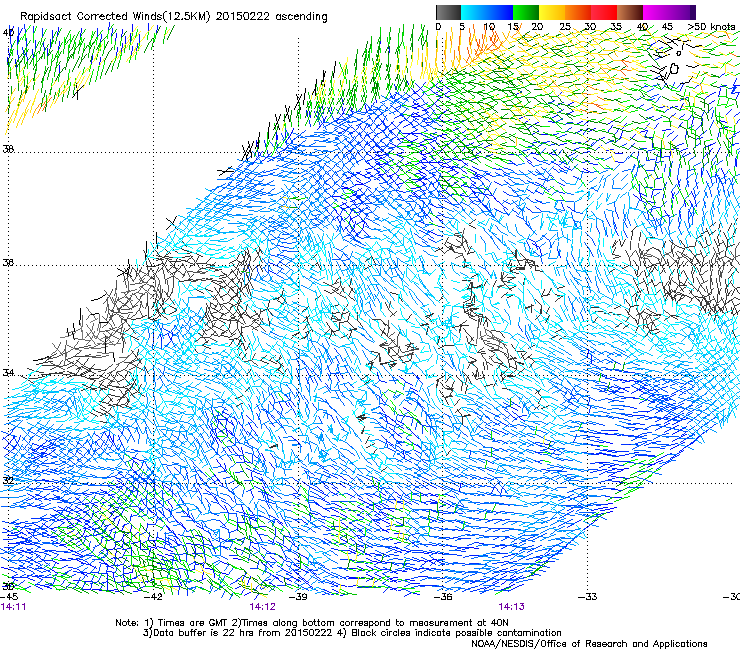Click the green 15-20 knots legend color segment
The image size is (740, 650).
[x=526, y=12]
